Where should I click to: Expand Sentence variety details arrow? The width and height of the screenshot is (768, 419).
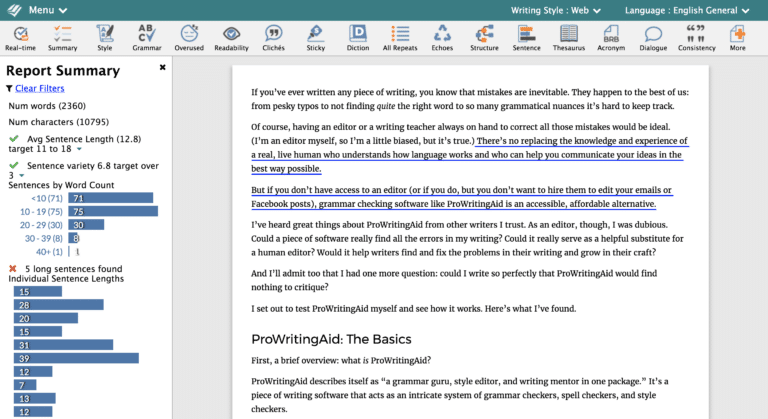click(x=22, y=175)
